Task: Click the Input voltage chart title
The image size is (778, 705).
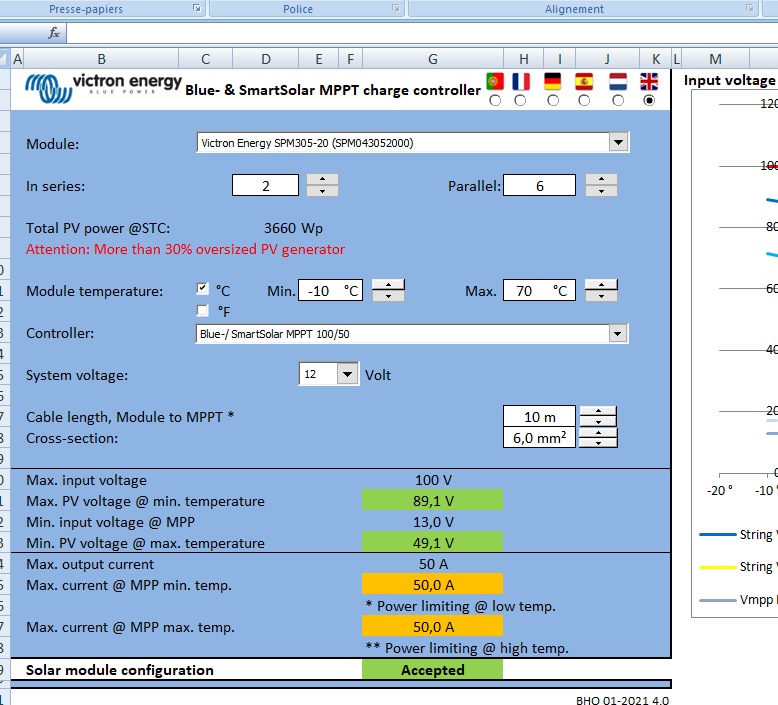Action: 730,80
